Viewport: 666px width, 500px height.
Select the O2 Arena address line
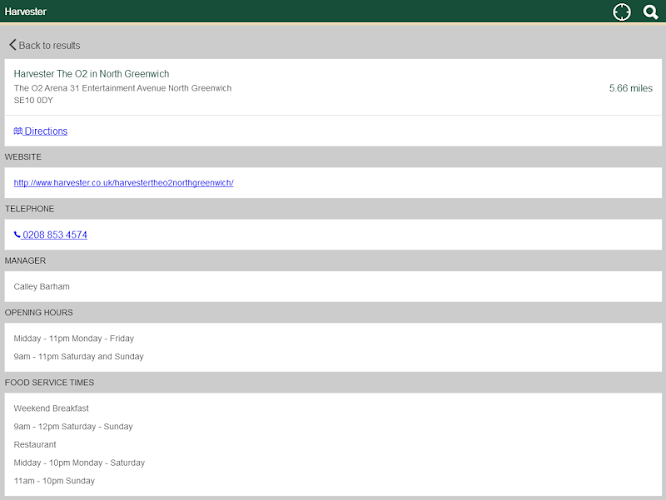point(123,88)
